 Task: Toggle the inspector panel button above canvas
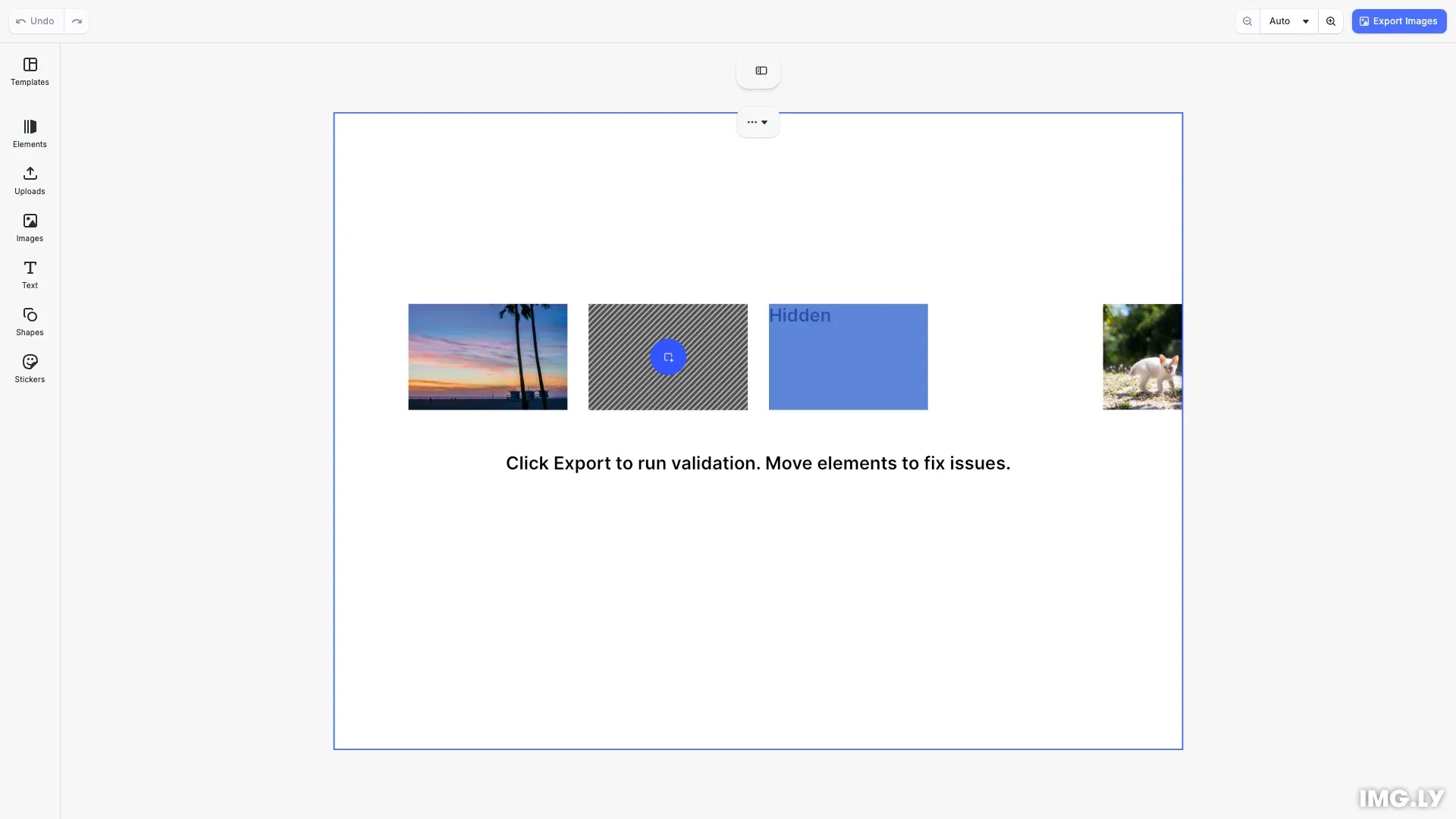[761, 71]
